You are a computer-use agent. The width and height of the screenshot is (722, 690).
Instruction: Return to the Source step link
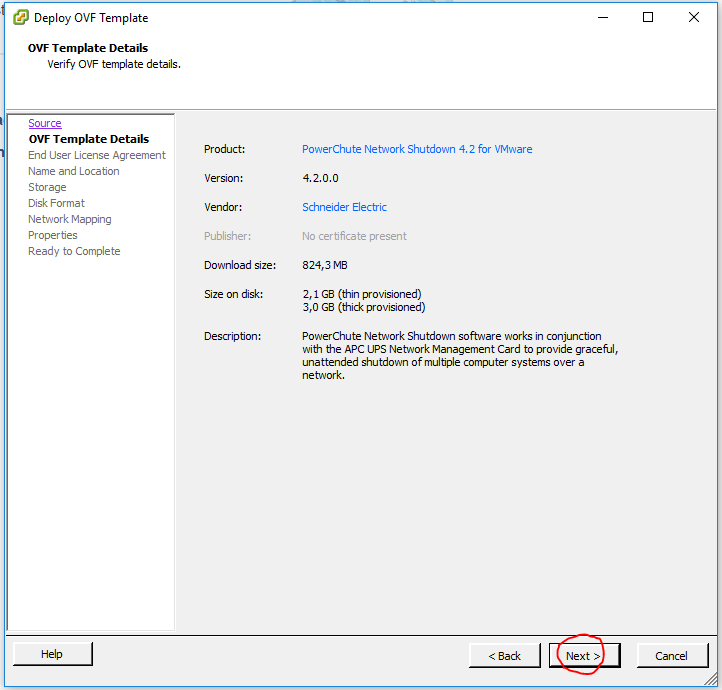click(x=45, y=123)
